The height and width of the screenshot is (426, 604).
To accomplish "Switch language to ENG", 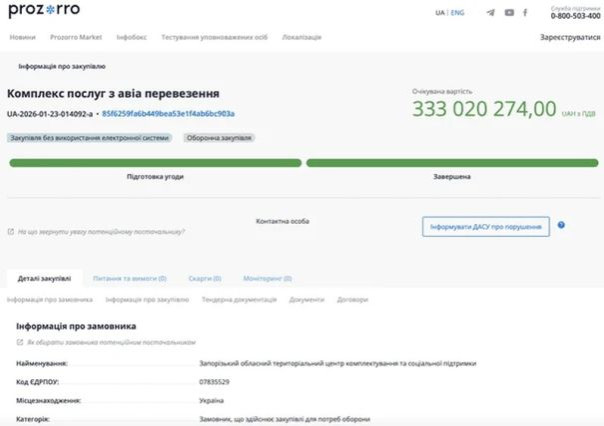I will [x=457, y=13].
